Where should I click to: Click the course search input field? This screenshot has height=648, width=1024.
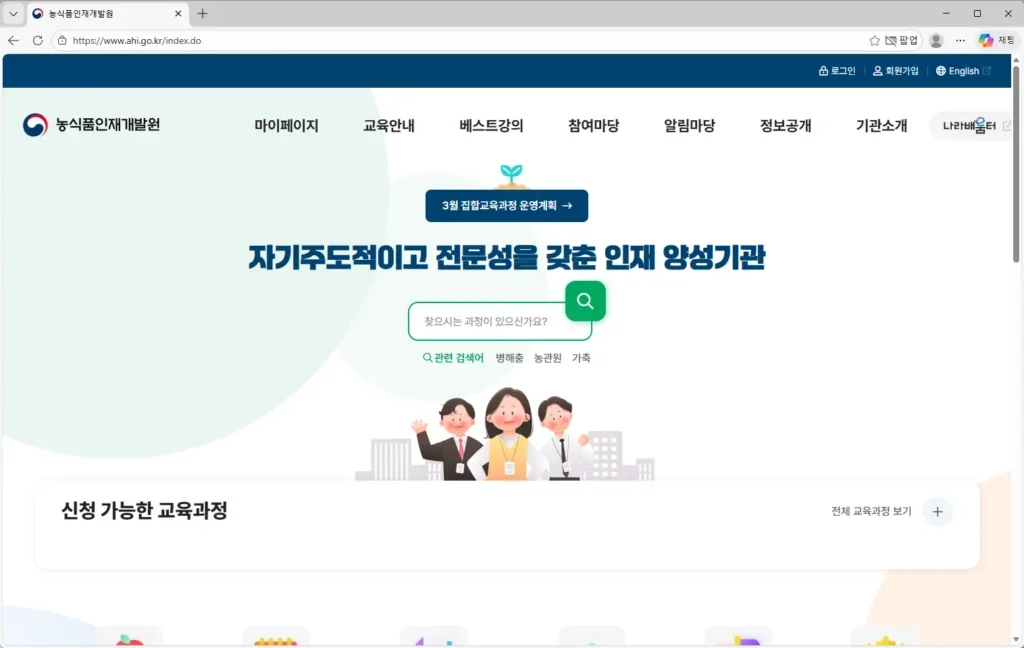(490, 320)
